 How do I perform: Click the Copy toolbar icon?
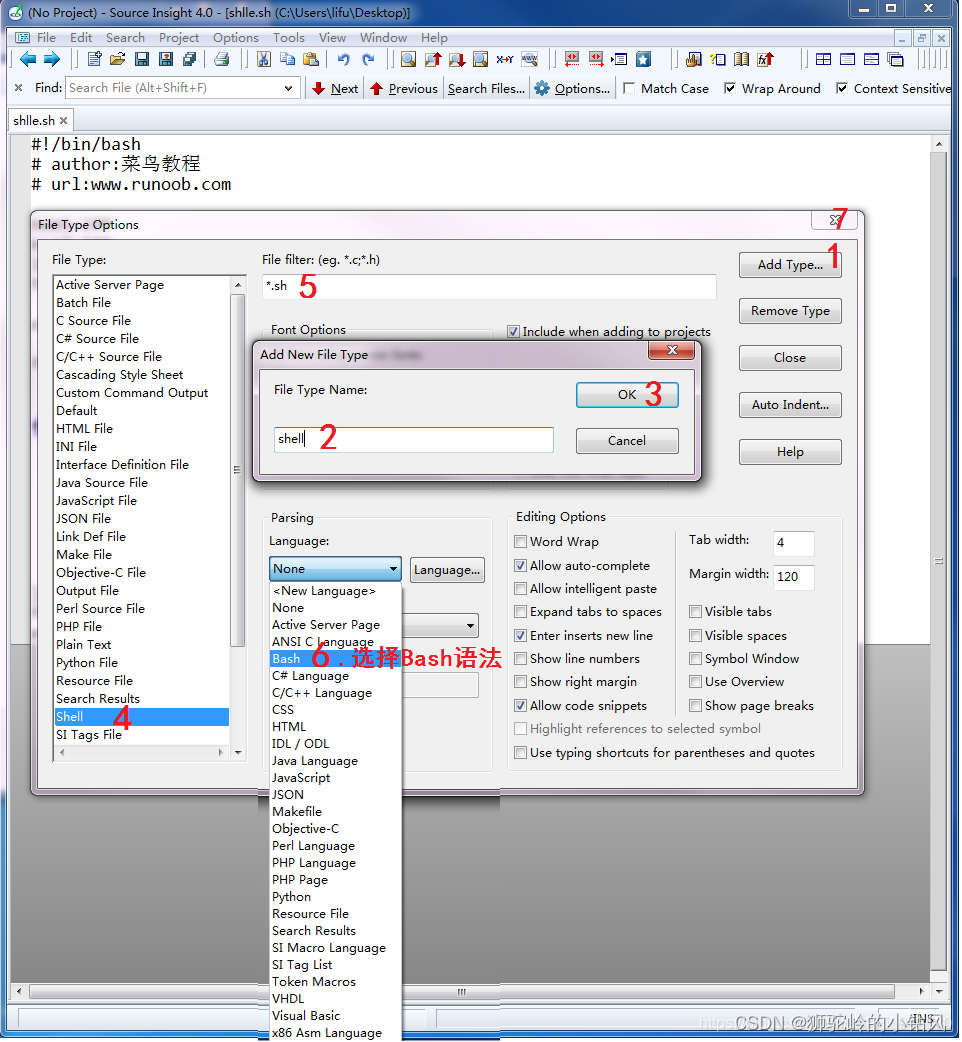(x=287, y=59)
